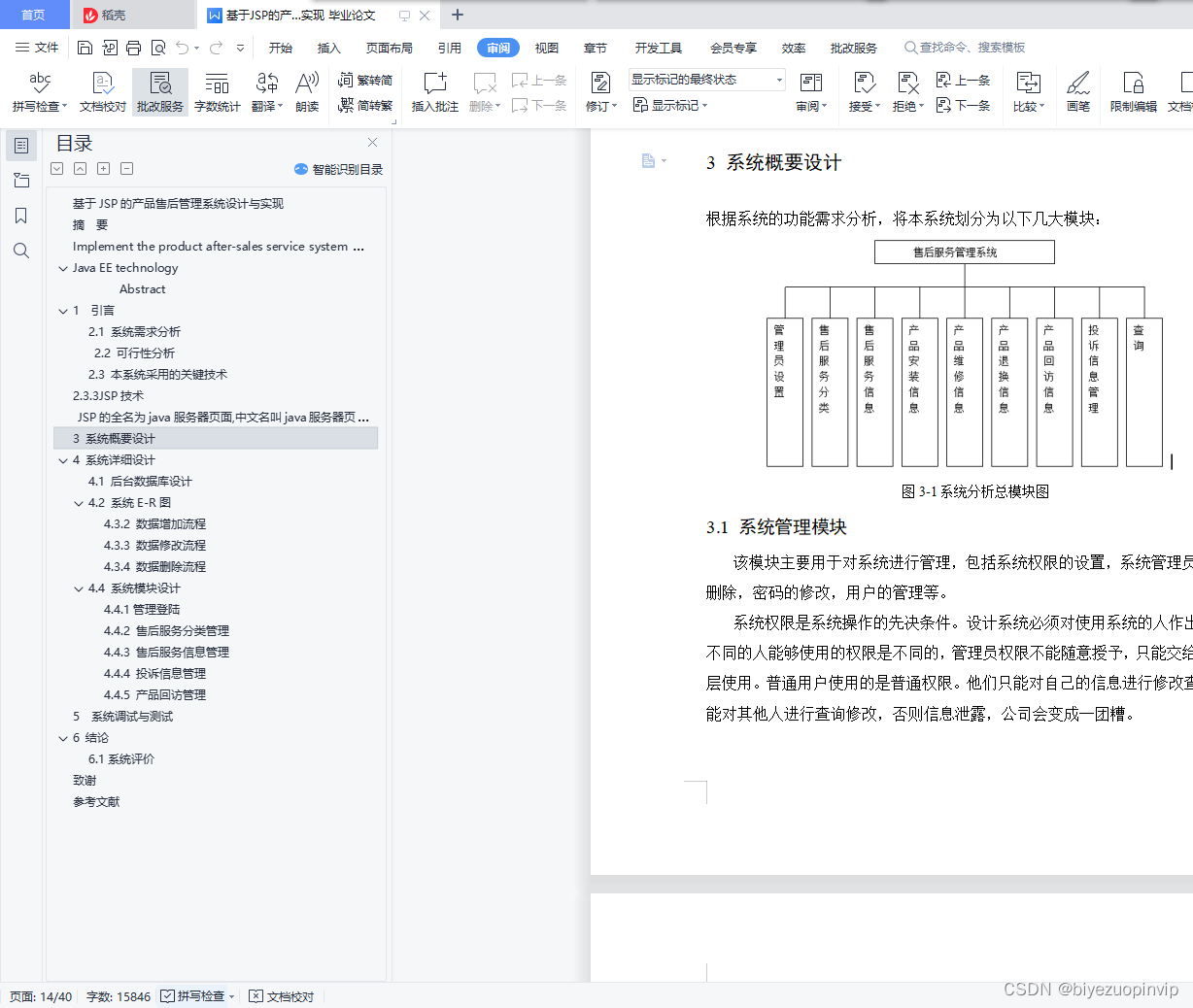Click 智能识别目录 button
This screenshot has height=1008, width=1193.
339,169
